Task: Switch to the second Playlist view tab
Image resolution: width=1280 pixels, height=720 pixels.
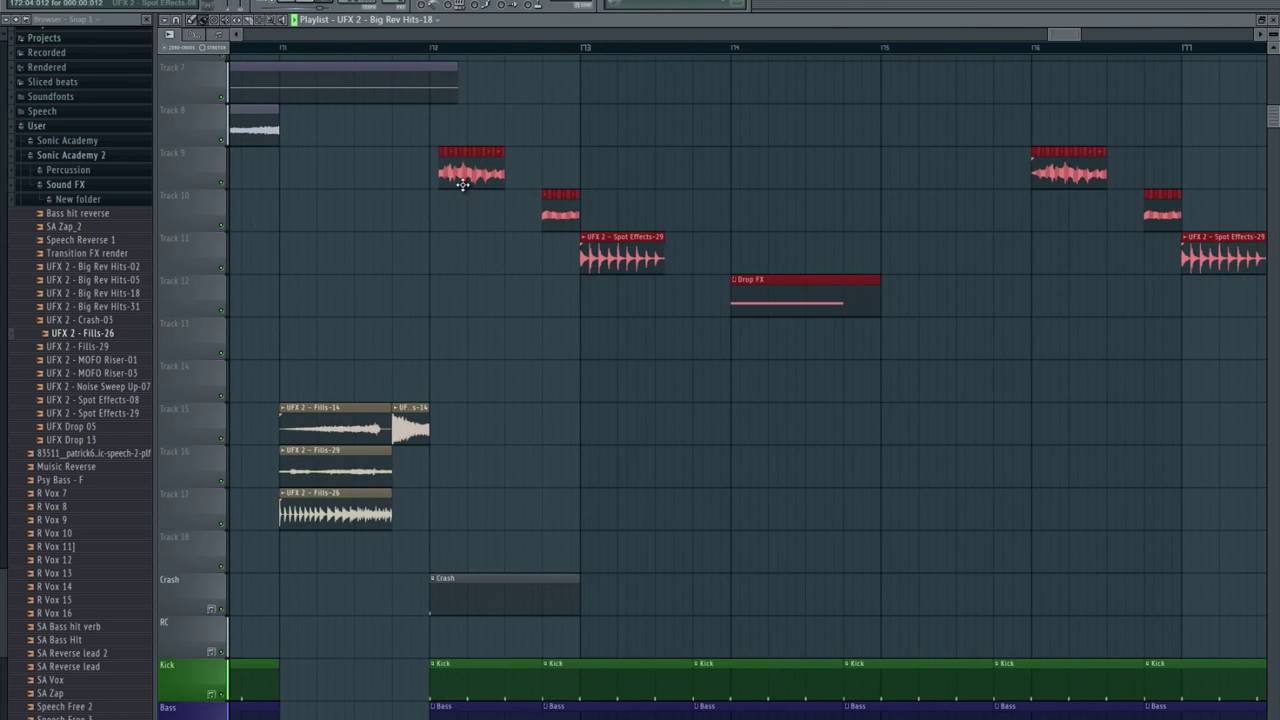Action: [193, 35]
